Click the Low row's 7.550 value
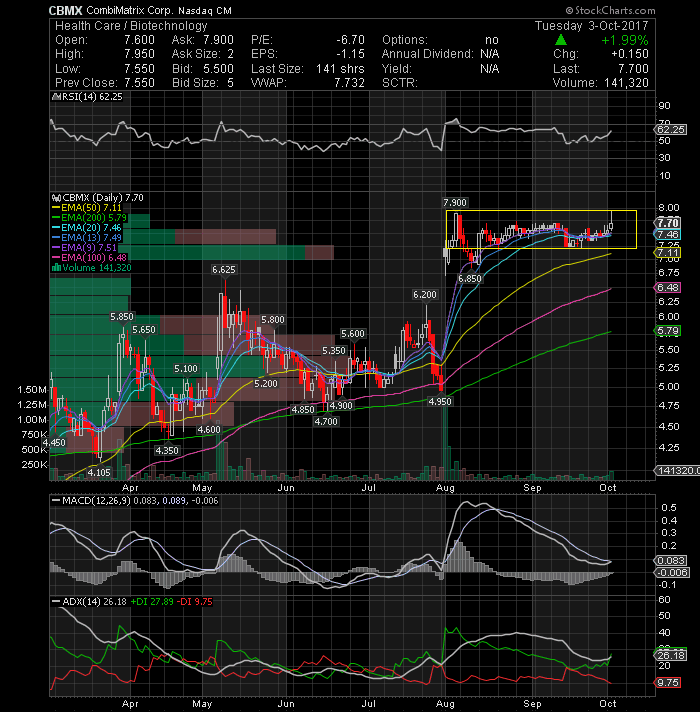The image size is (700, 712). click(139, 69)
